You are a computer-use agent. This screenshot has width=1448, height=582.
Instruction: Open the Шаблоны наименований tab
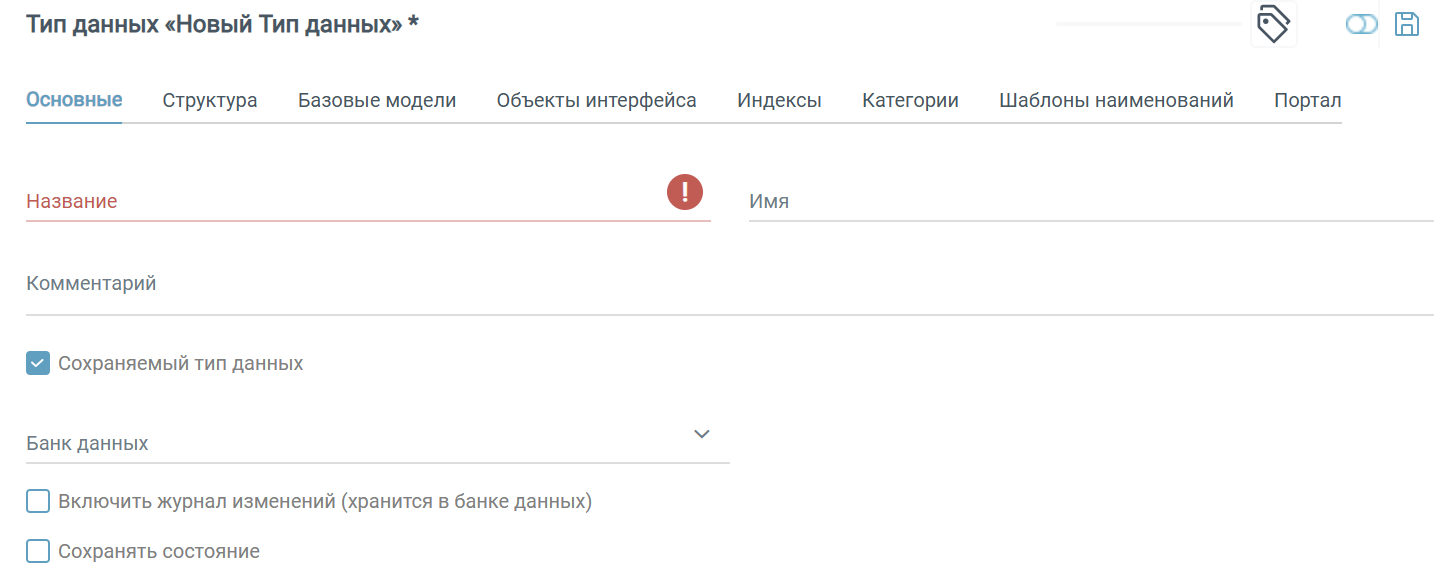click(1117, 100)
